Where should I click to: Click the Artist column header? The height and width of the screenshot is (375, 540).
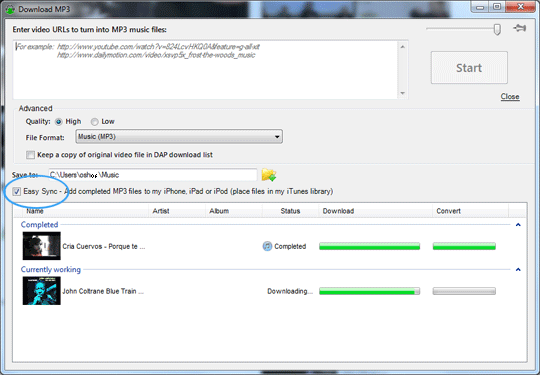(x=177, y=211)
